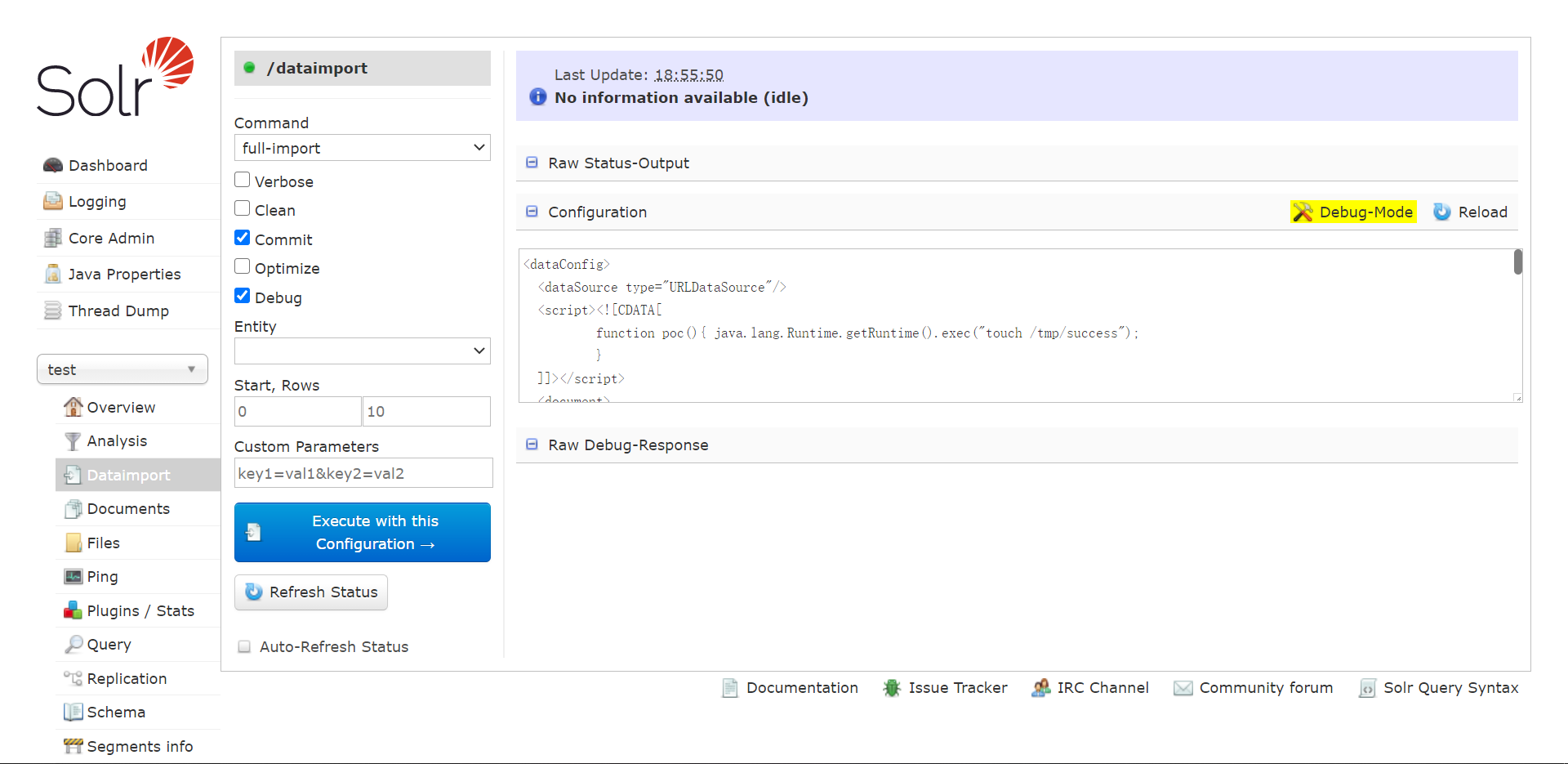1568x764 pixels.
Task: Click the Segments info icon
Action: pos(73,746)
